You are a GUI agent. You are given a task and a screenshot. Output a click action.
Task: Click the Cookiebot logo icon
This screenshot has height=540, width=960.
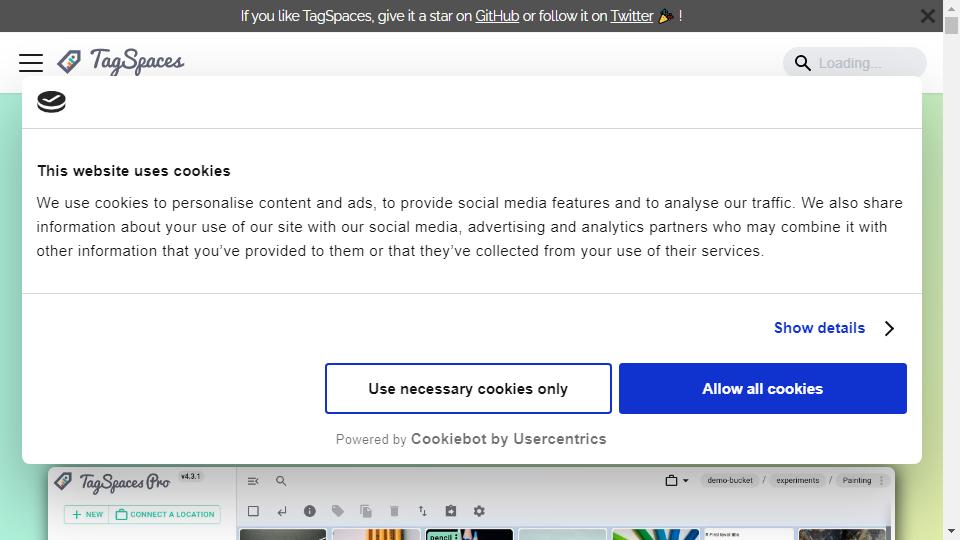(x=51, y=102)
